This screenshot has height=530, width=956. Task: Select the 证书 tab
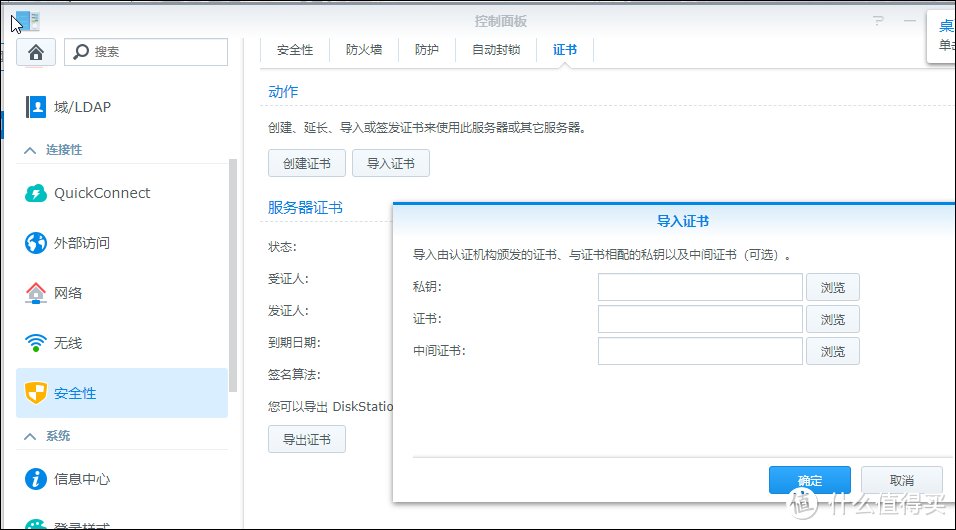(x=565, y=50)
